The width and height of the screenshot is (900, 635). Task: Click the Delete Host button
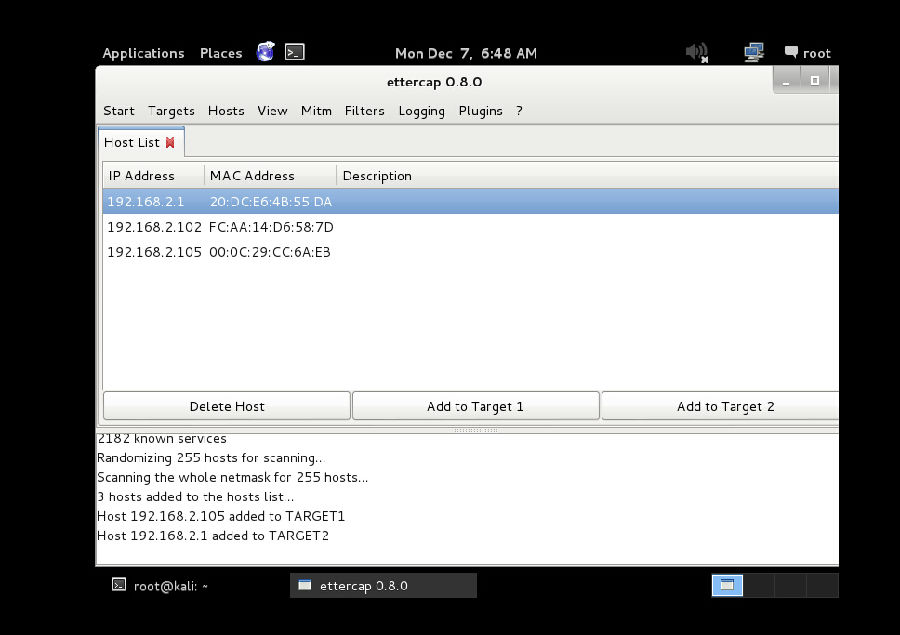pos(227,406)
